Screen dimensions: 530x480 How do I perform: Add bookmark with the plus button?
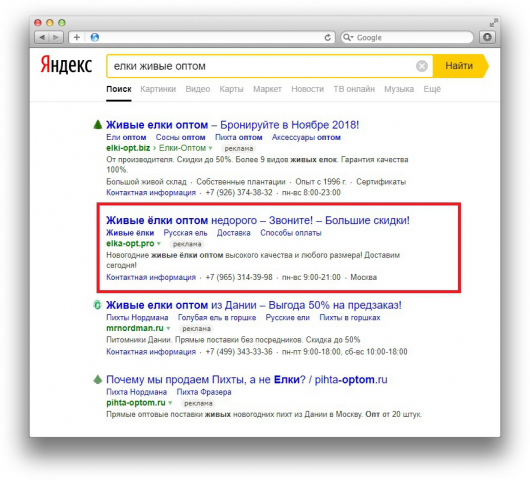click(x=77, y=37)
